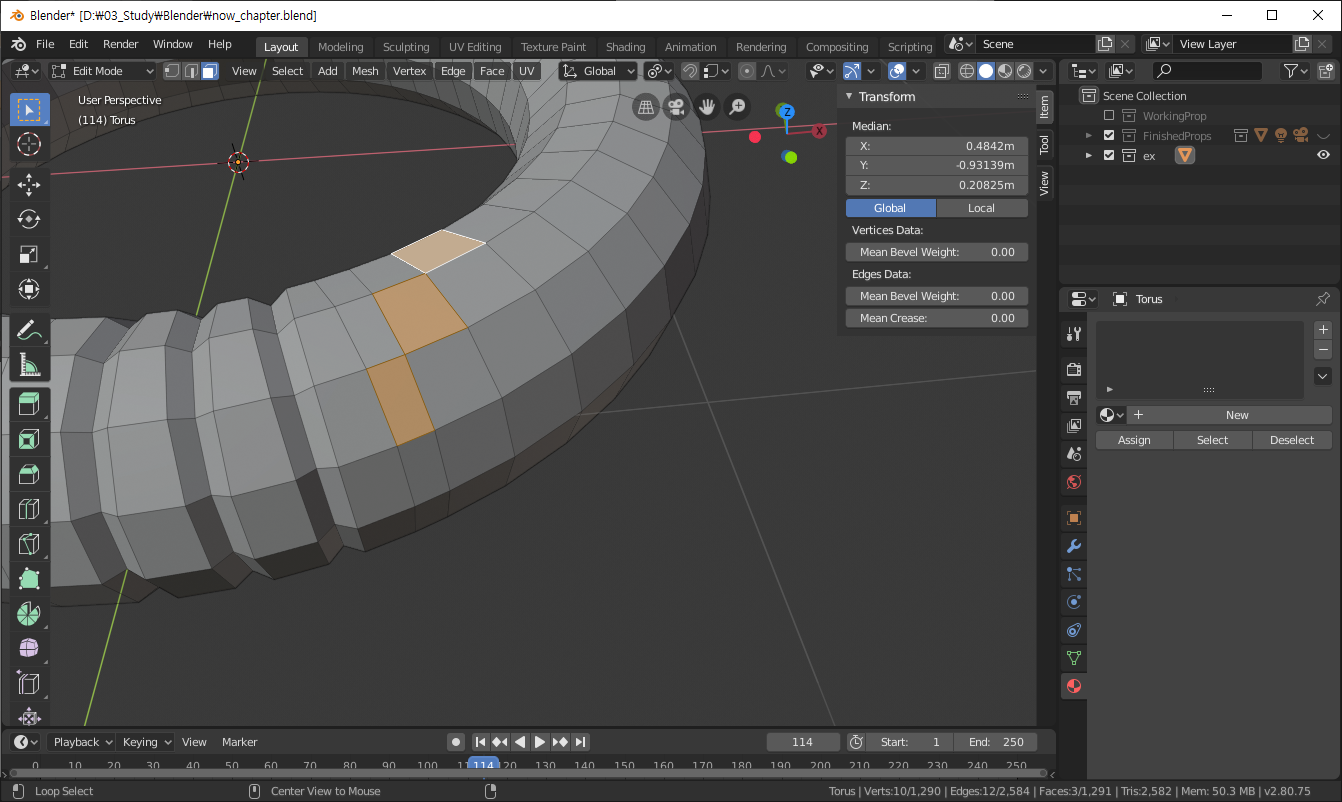Pick the Scale tool
Viewport: 1342px width, 802px height.
(x=29, y=254)
